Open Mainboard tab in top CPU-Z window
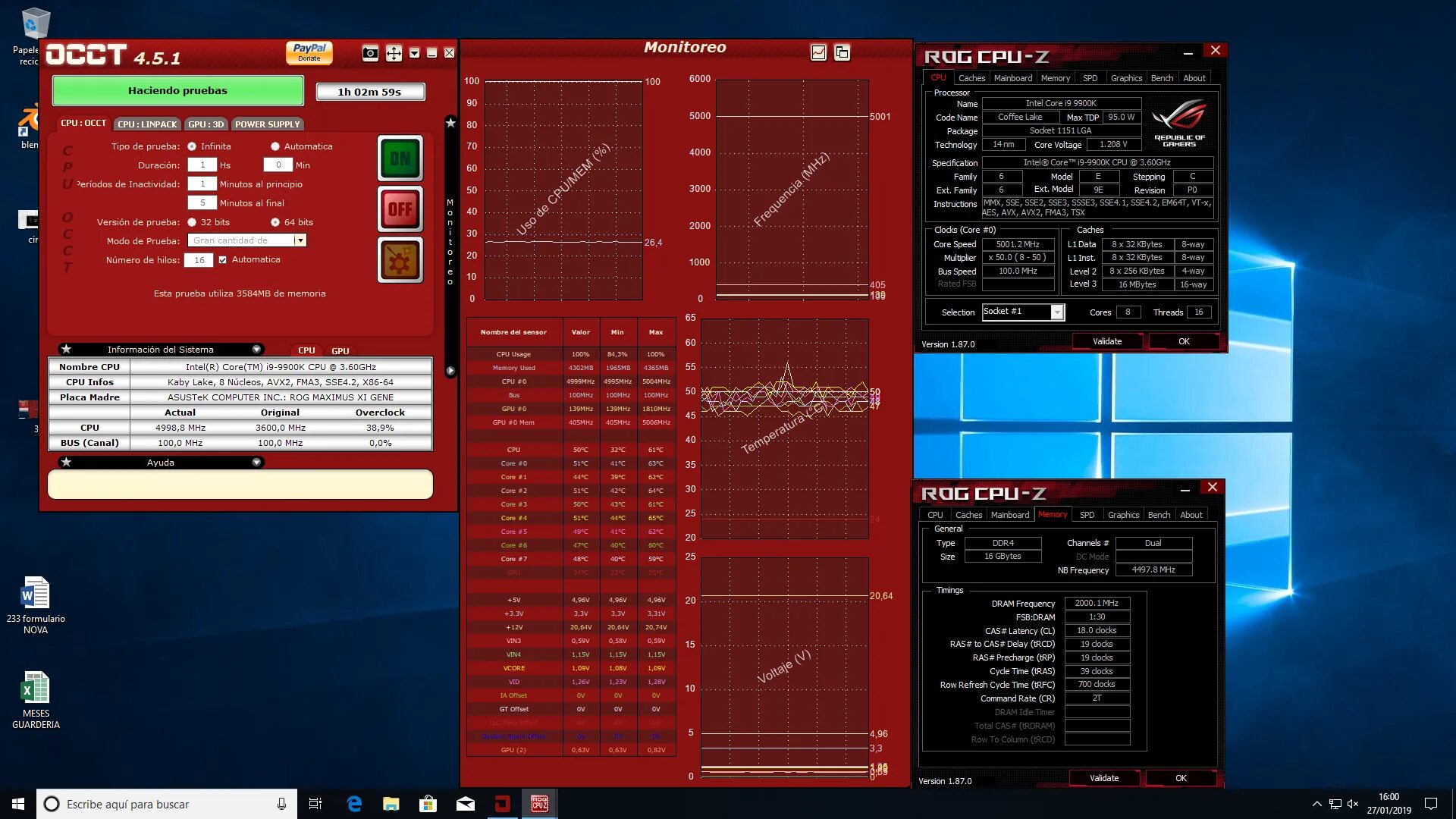This screenshot has height=819, width=1456. point(1013,78)
